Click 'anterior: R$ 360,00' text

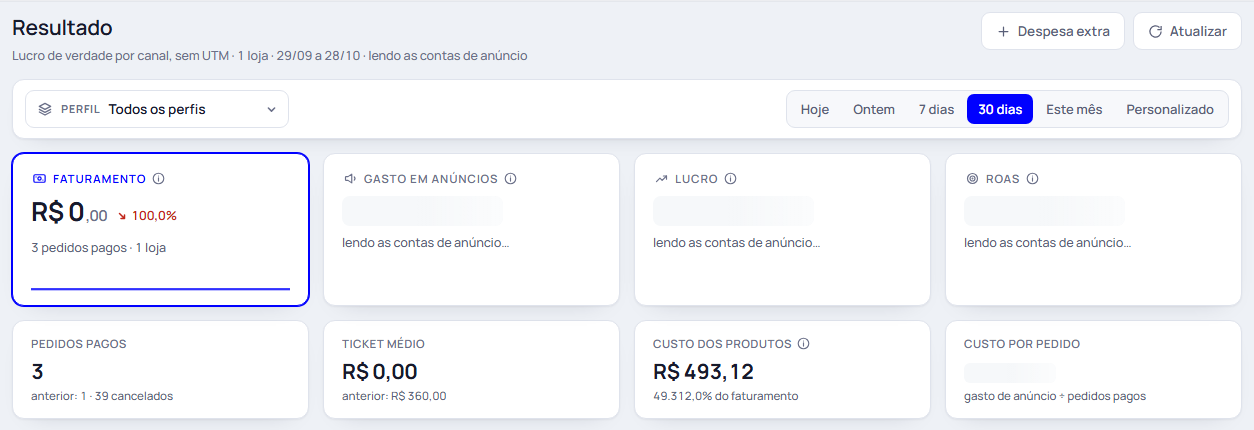[x=394, y=396]
